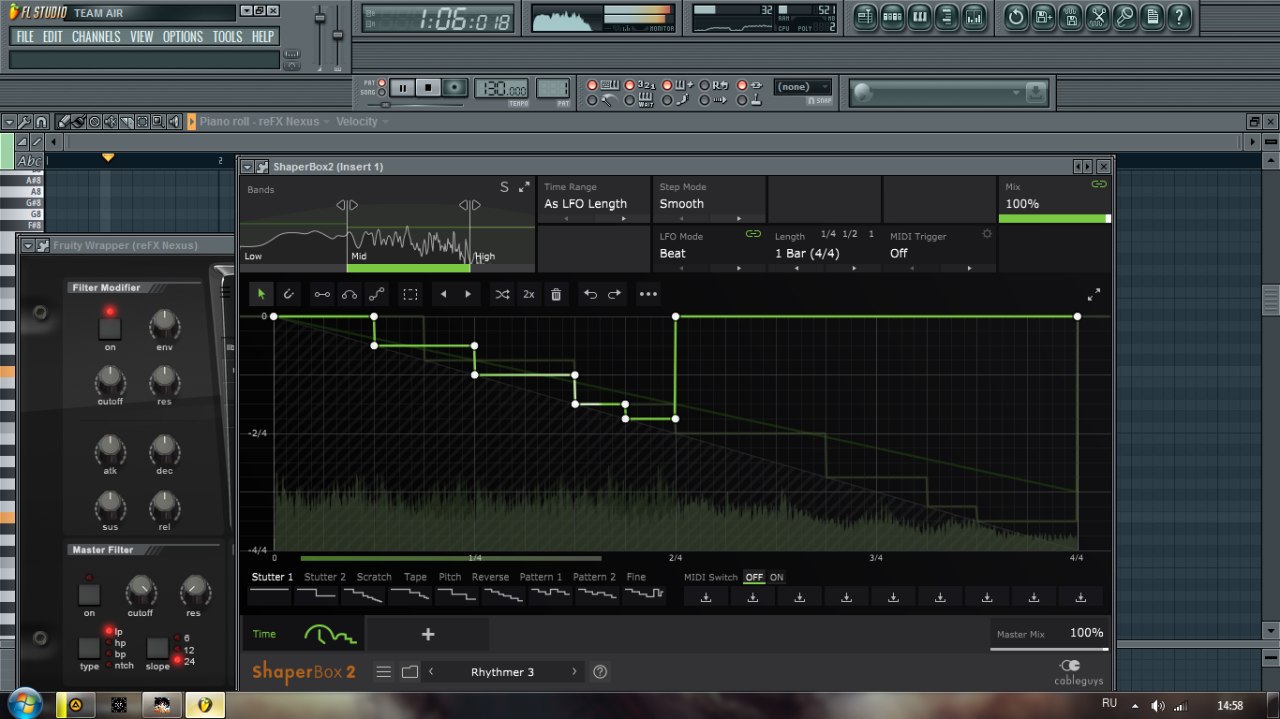The height and width of the screenshot is (719, 1280).
Task: Set Length to 1/4 shortcut
Action: point(828,234)
